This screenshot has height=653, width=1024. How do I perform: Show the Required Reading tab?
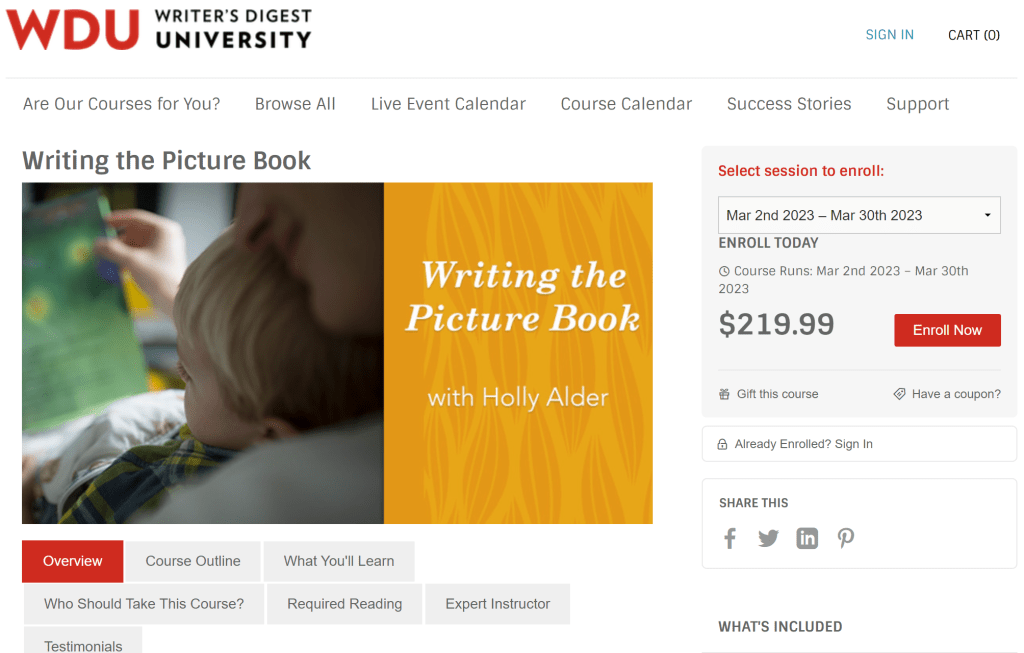pyautogui.click(x=344, y=604)
